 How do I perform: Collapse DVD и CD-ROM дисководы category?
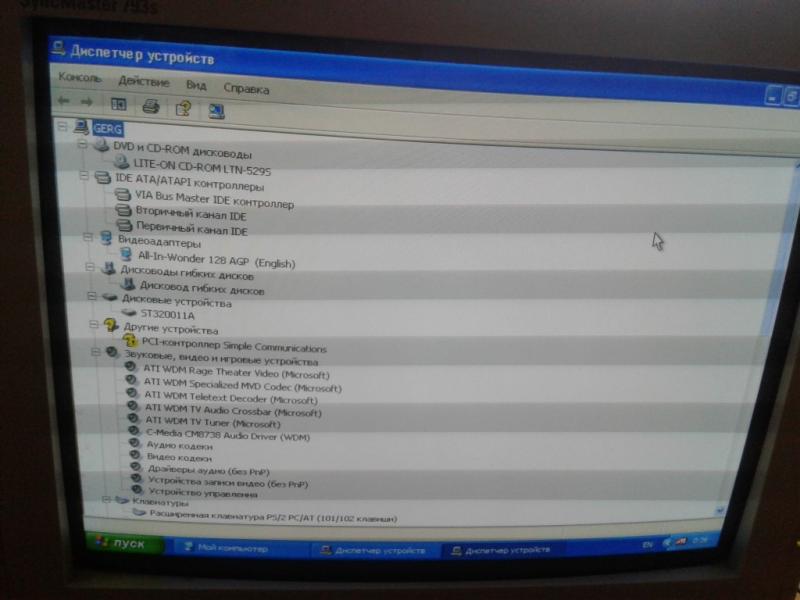(x=82, y=144)
